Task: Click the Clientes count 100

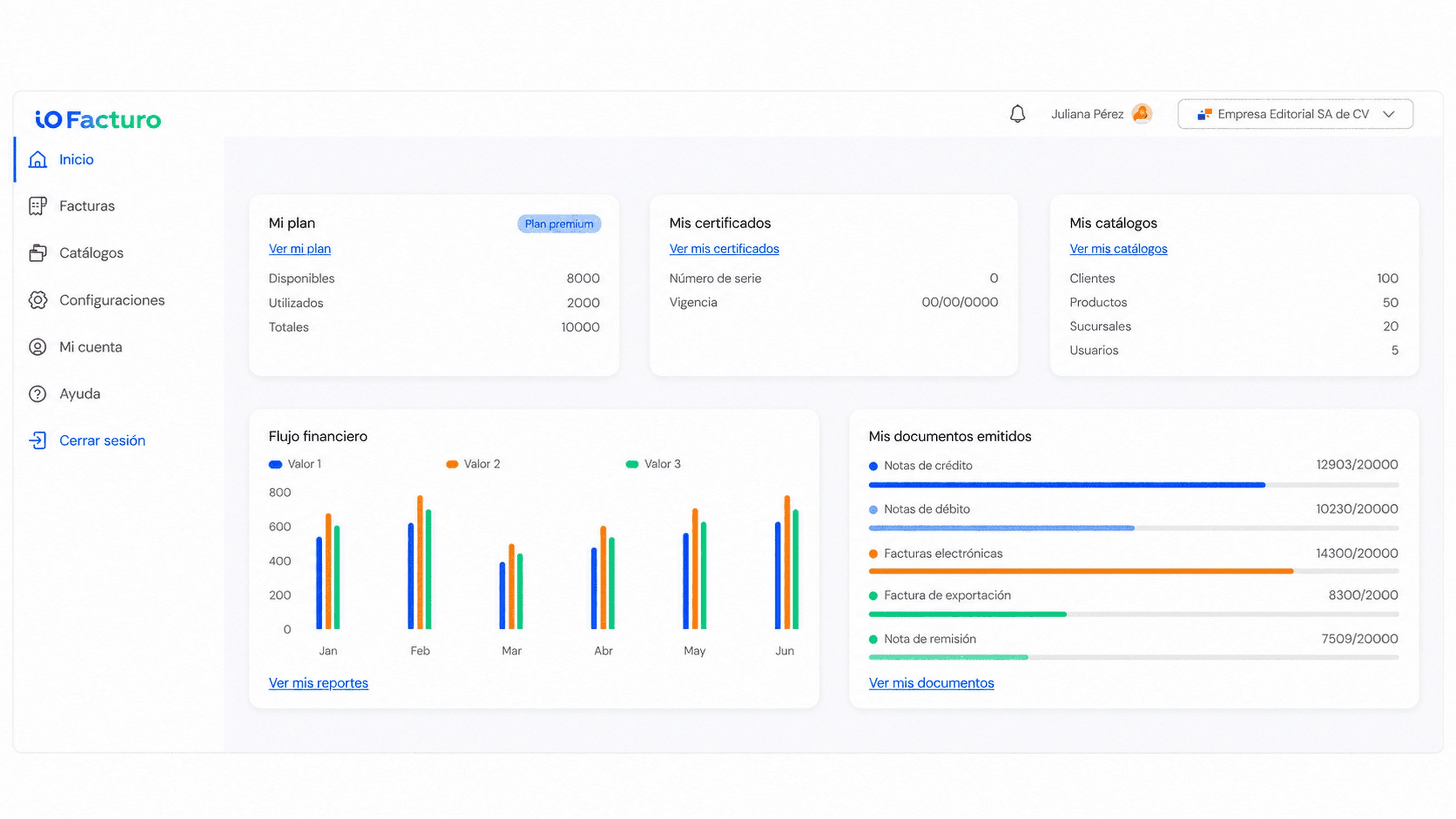Action: pyautogui.click(x=1387, y=278)
